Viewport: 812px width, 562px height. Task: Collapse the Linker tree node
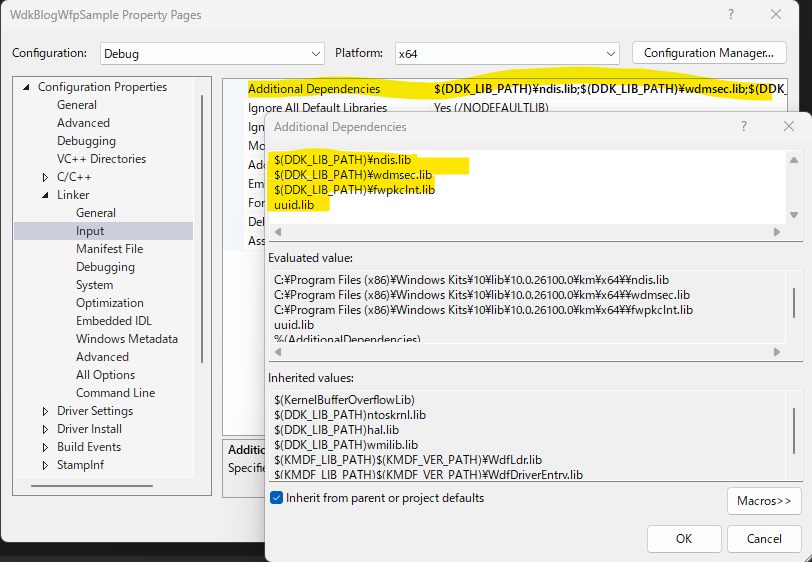coord(45,195)
